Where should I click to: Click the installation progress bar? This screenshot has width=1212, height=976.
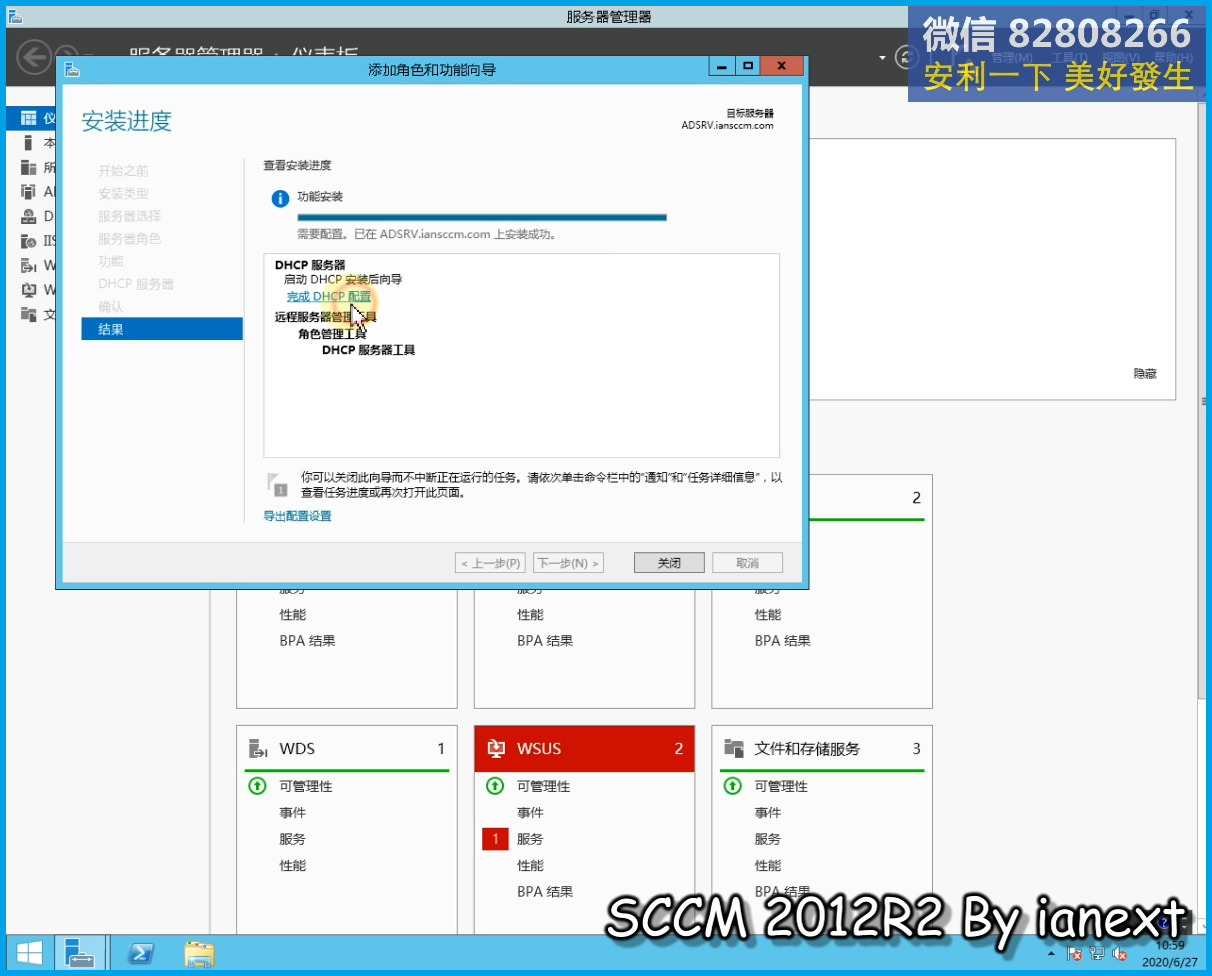[x=482, y=217]
